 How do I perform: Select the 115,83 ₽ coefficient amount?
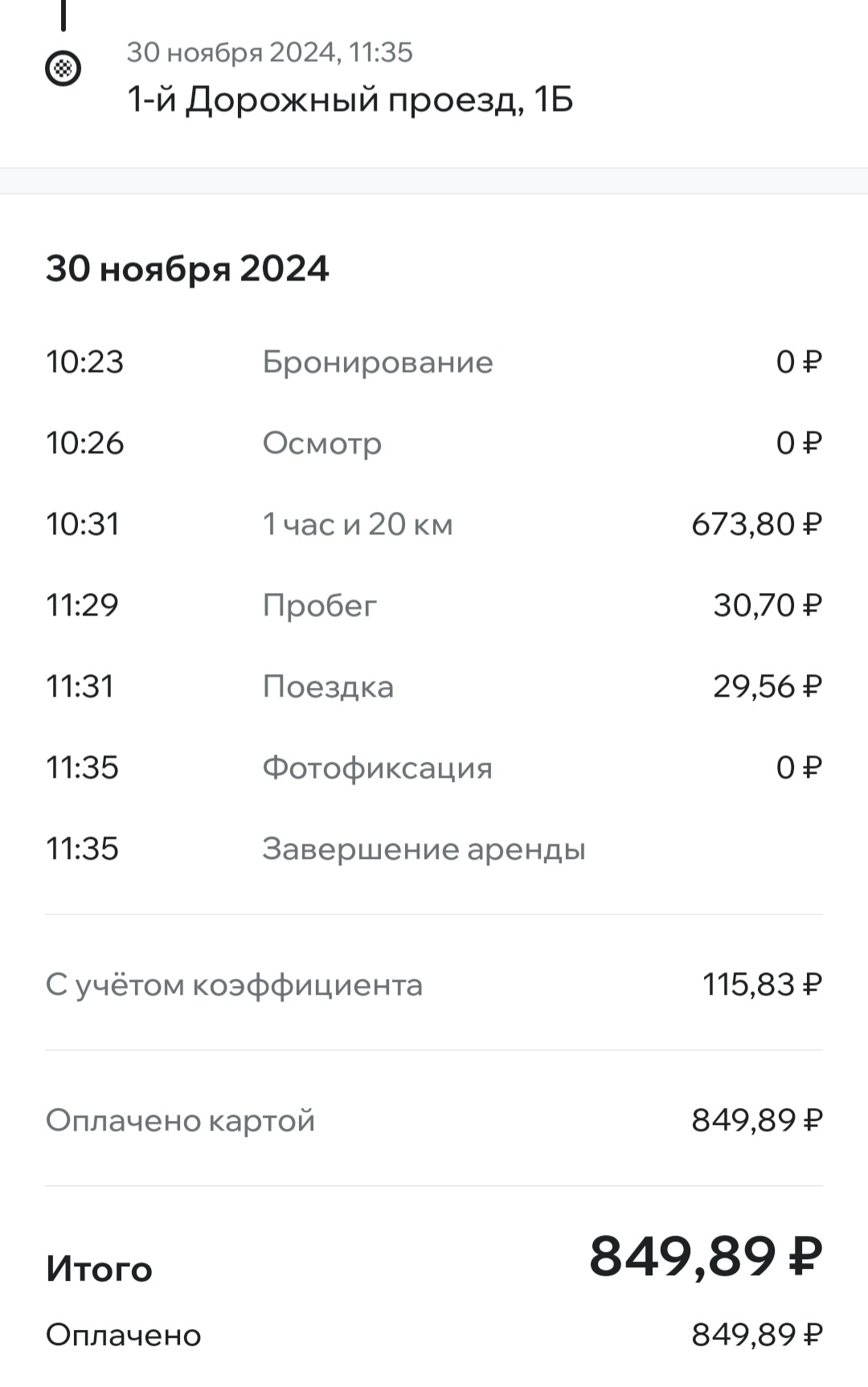click(x=762, y=984)
